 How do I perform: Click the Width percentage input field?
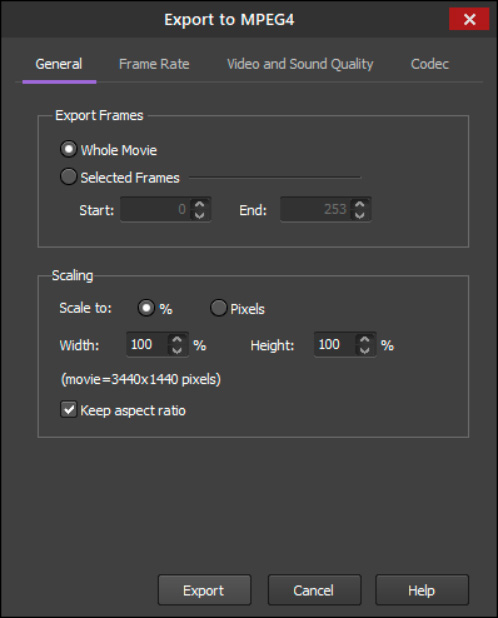148,344
